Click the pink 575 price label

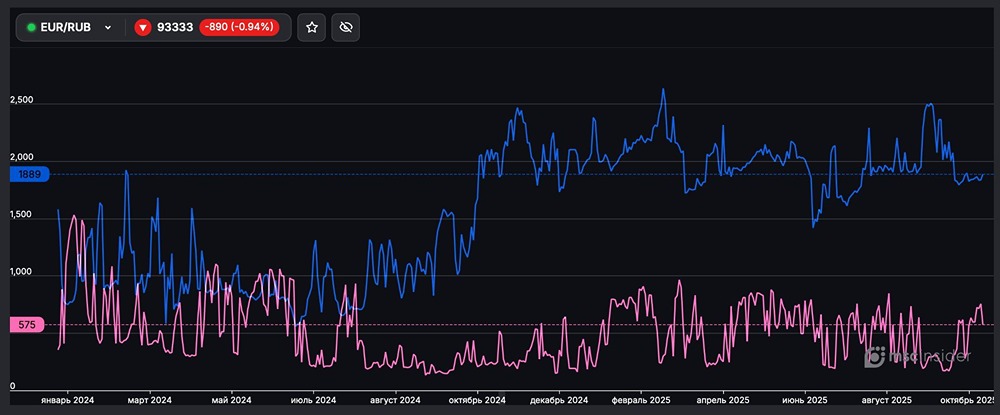coord(27,325)
